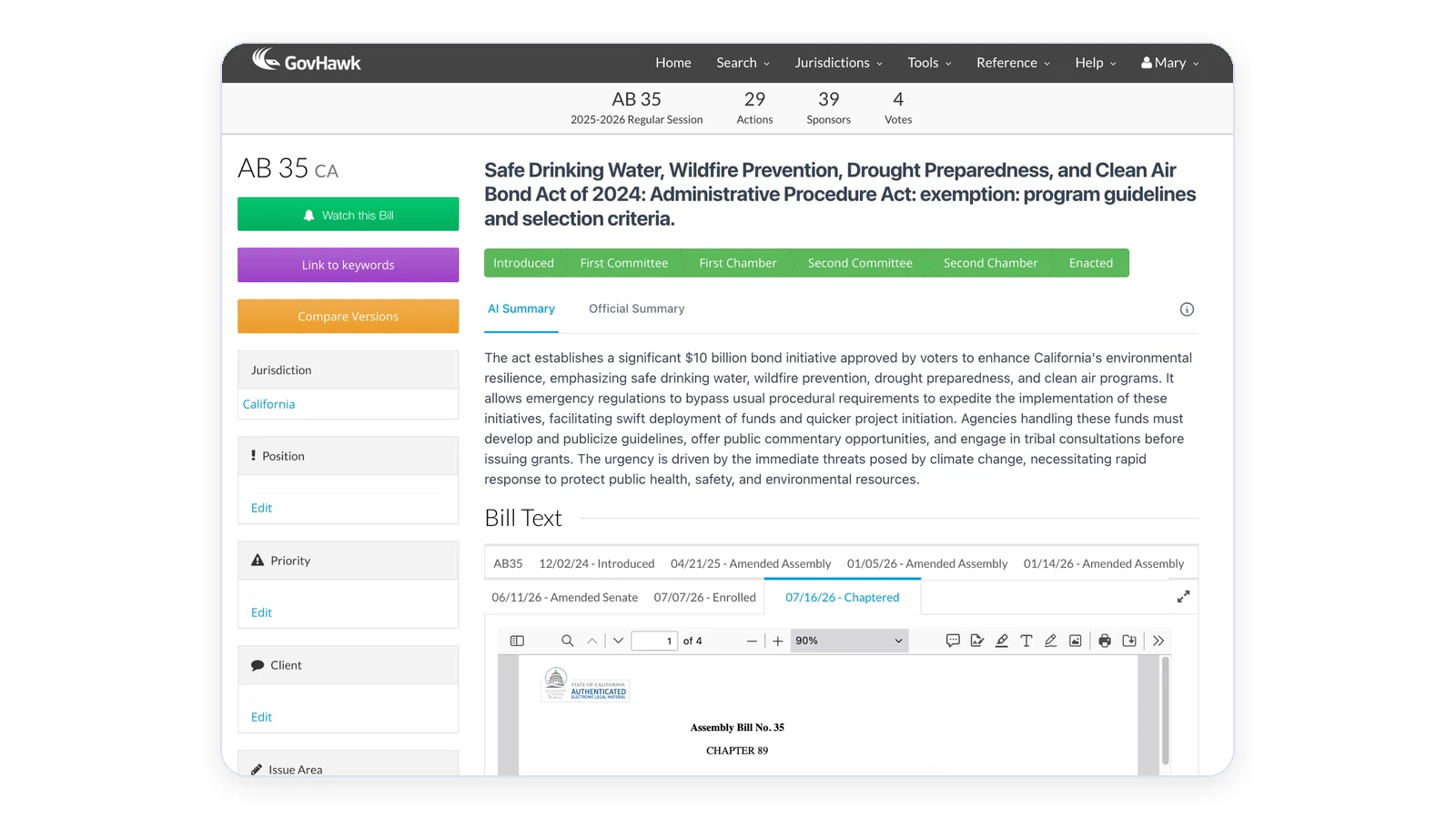This screenshot has width=1456, height=819.
Task: View the 39 Sponsors count
Action: 828,107
